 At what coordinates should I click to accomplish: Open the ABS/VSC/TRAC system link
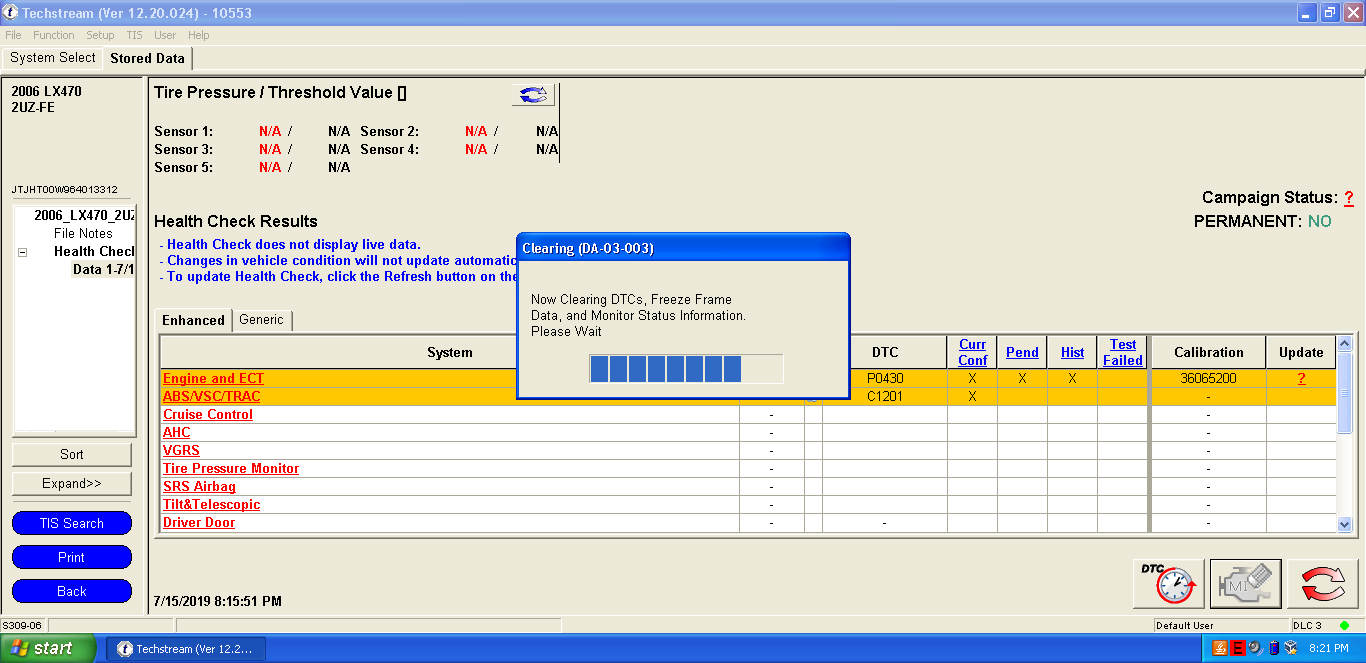(211, 397)
